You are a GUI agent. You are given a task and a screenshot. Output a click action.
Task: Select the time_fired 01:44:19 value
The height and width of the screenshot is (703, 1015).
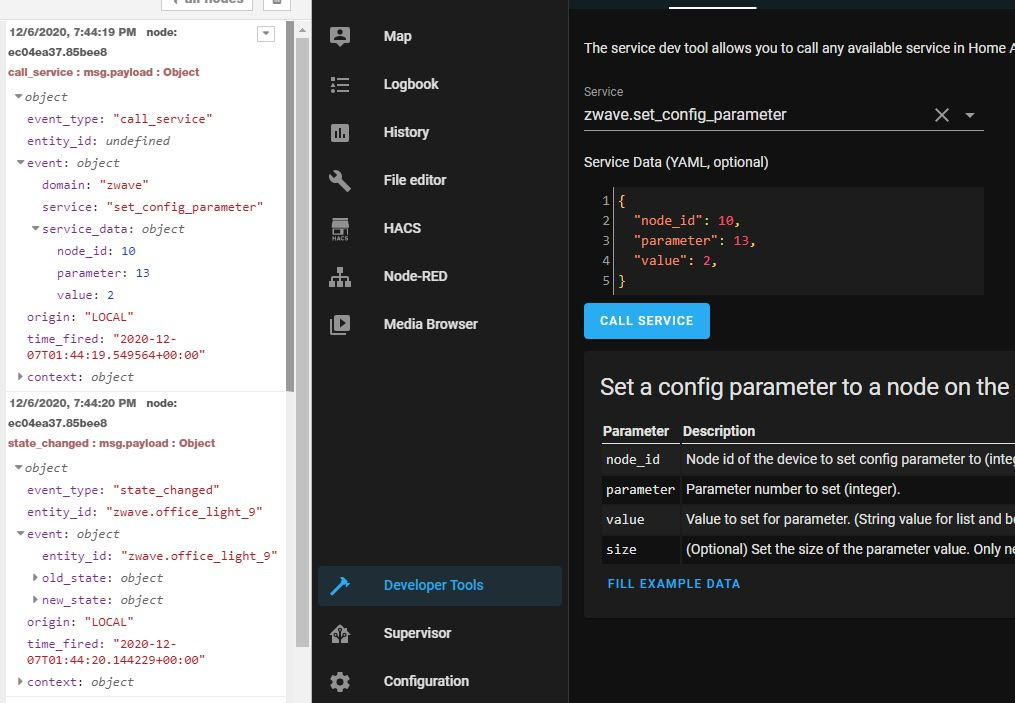pyautogui.click(x=116, y=347)
